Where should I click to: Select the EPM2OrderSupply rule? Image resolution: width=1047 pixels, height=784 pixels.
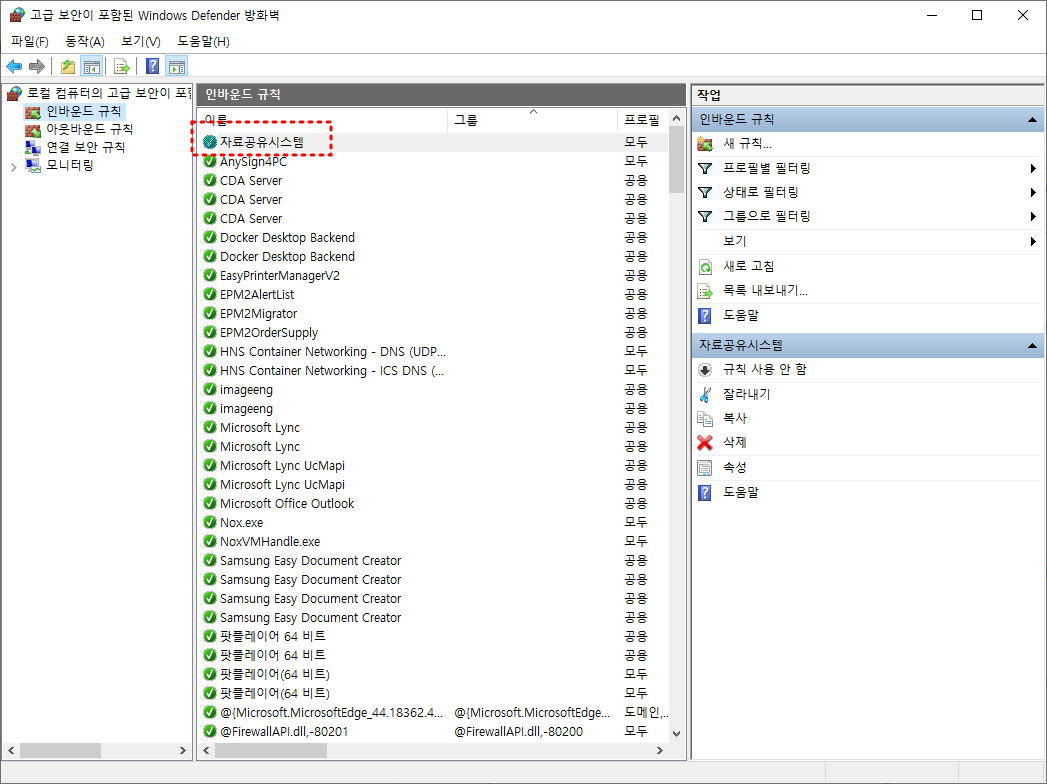coord(434,333)
